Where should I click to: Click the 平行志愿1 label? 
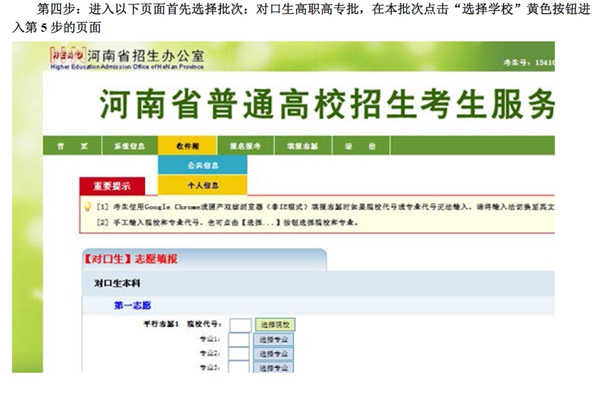point(161,324)
